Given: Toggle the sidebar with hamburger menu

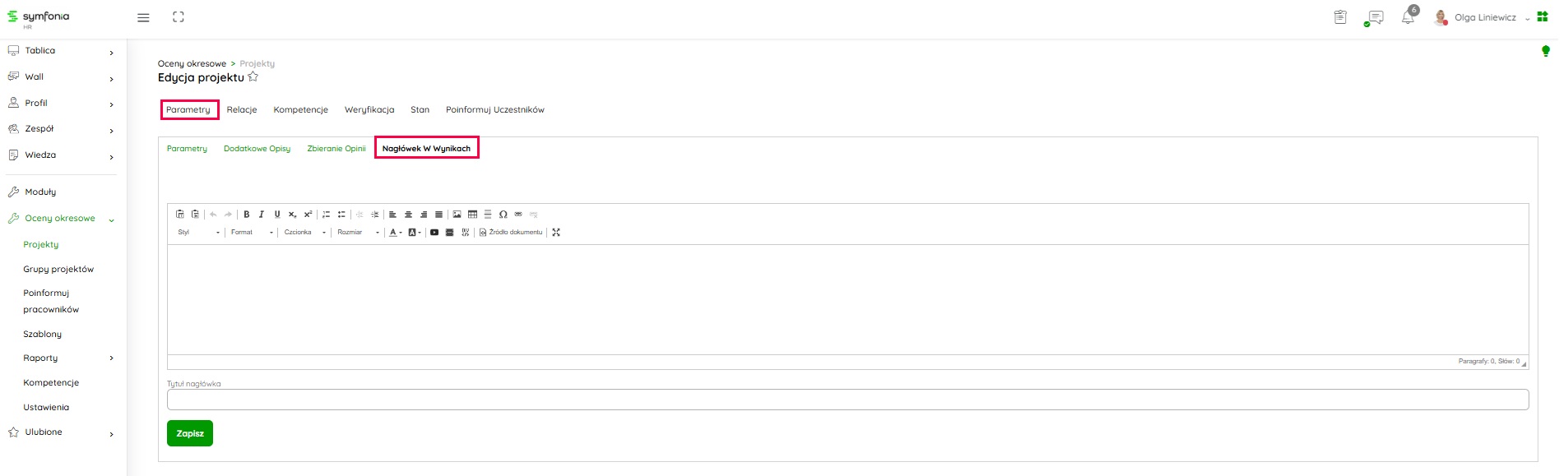Looking at the screenshot, I should pos(143,17).
